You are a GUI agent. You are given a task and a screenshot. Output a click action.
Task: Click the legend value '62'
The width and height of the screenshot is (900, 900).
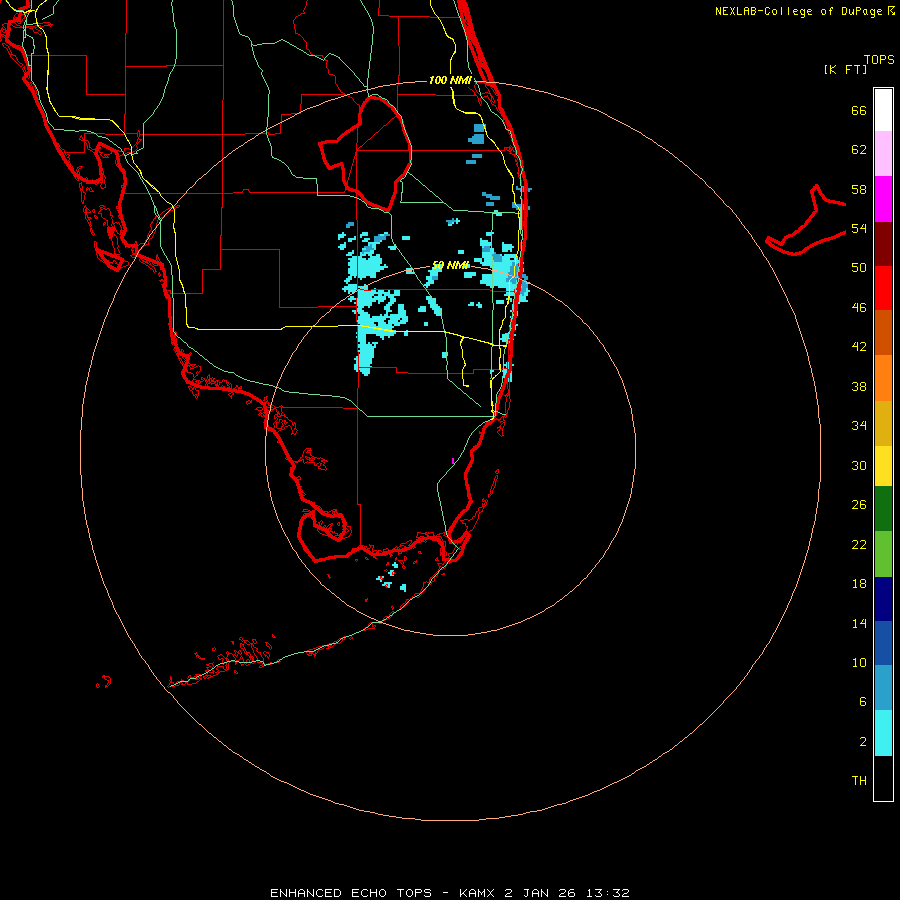coord(859,149)
